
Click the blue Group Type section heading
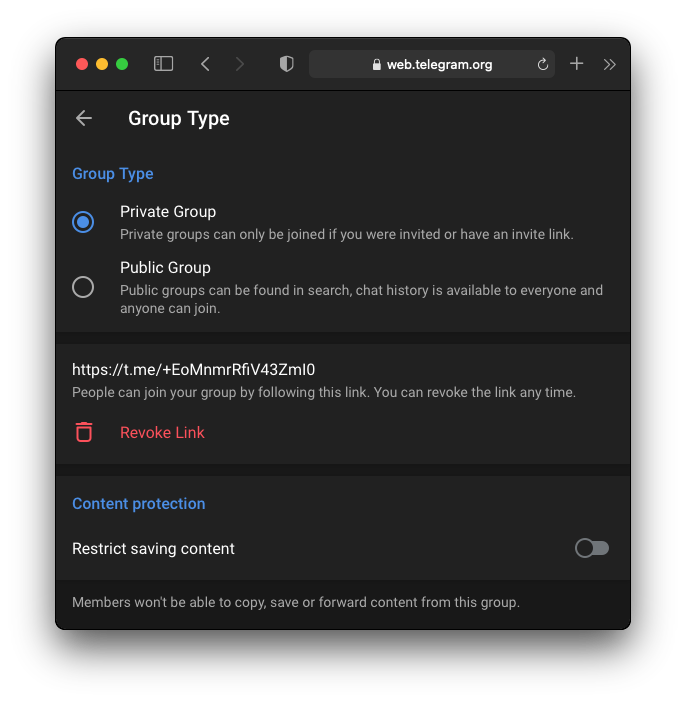[x=113, y=174]
